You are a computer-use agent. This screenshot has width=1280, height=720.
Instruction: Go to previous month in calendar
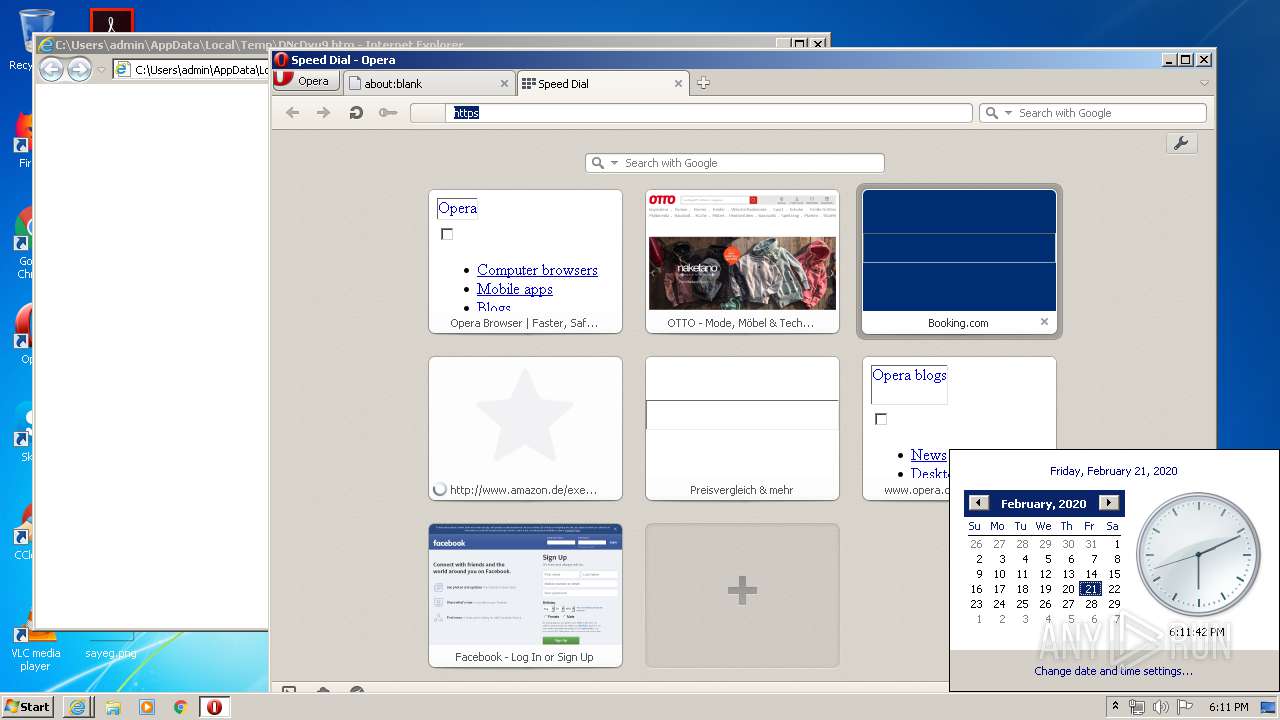click(x=979, y=503)
